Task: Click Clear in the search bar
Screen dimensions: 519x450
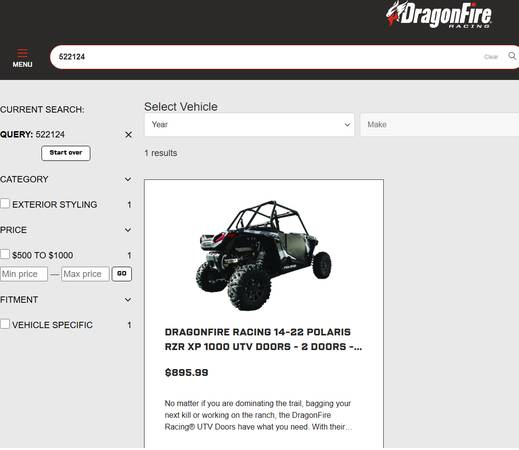Action: coord(491,57)
